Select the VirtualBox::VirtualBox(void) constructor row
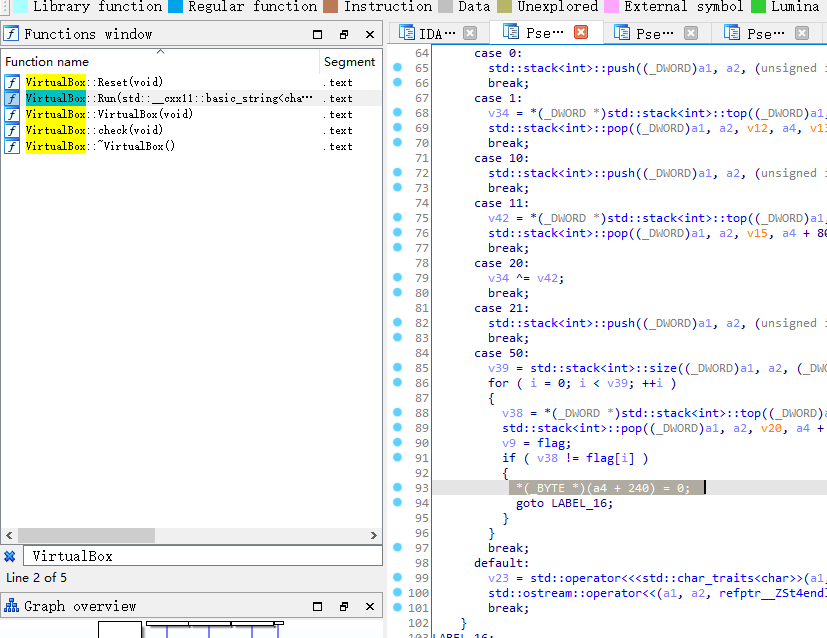 (x=191, y=114)
